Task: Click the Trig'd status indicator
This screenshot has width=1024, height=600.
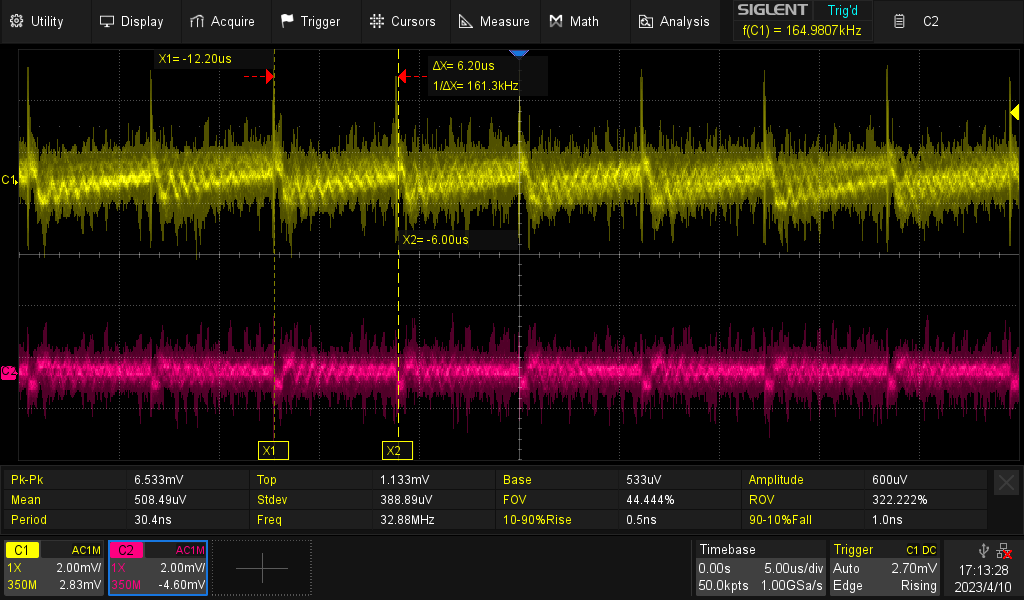Action: (x=842, y=10)
